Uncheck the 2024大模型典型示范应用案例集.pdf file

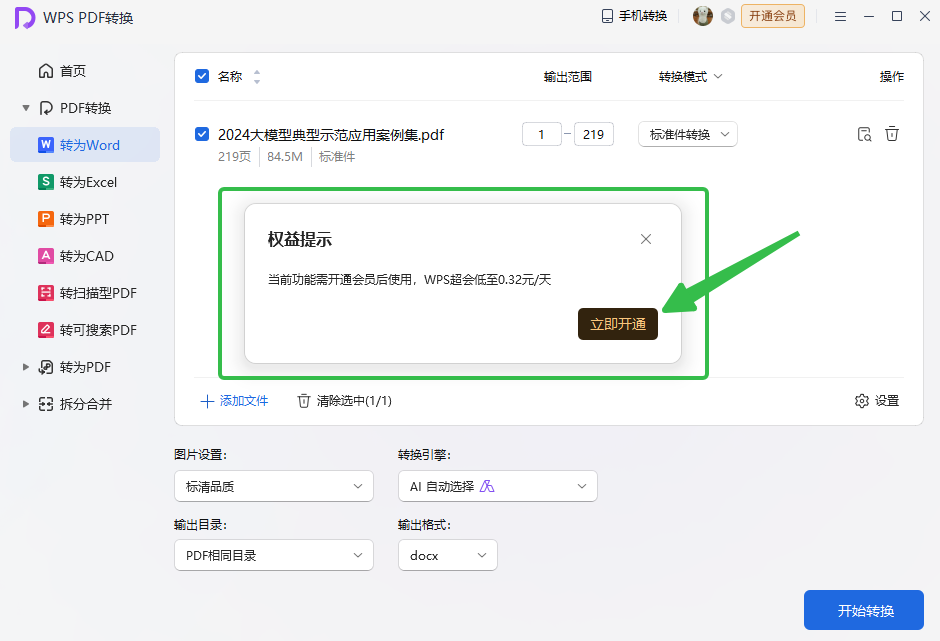[202, 134]
